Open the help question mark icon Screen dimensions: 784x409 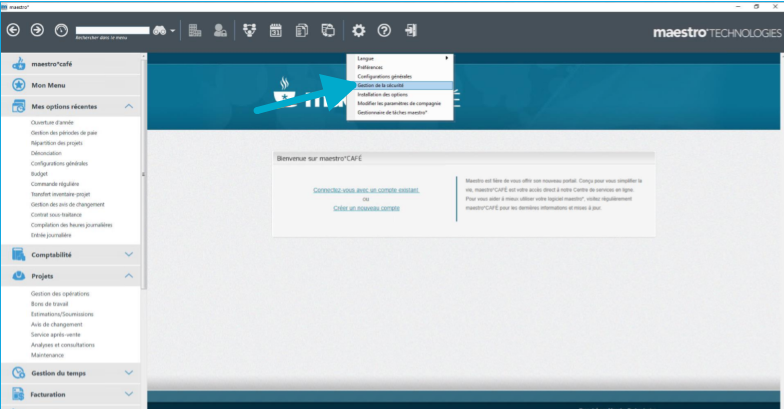pyautogui.click(x=384, y=30)
